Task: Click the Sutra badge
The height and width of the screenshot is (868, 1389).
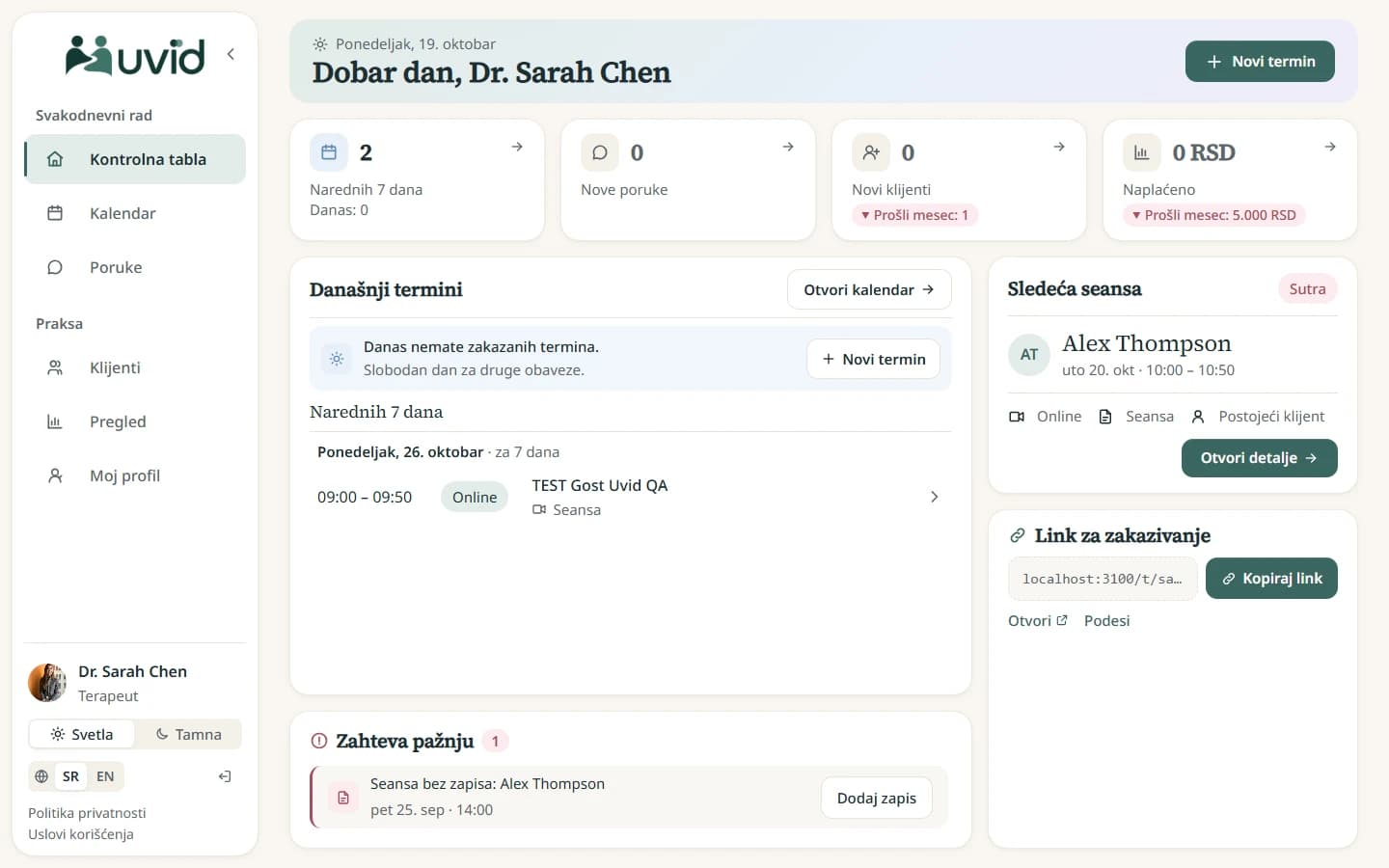Action: tap(1307, 288)
